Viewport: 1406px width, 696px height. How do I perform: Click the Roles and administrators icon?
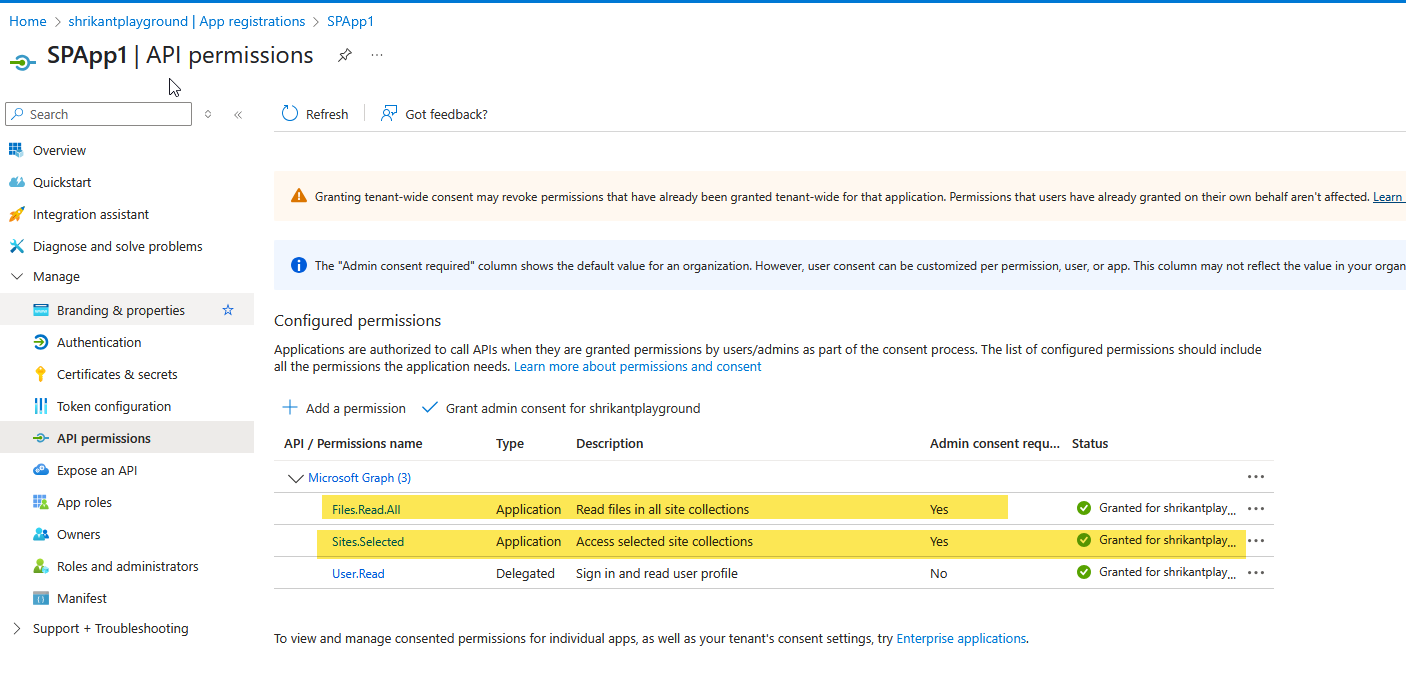coord(40,566)
